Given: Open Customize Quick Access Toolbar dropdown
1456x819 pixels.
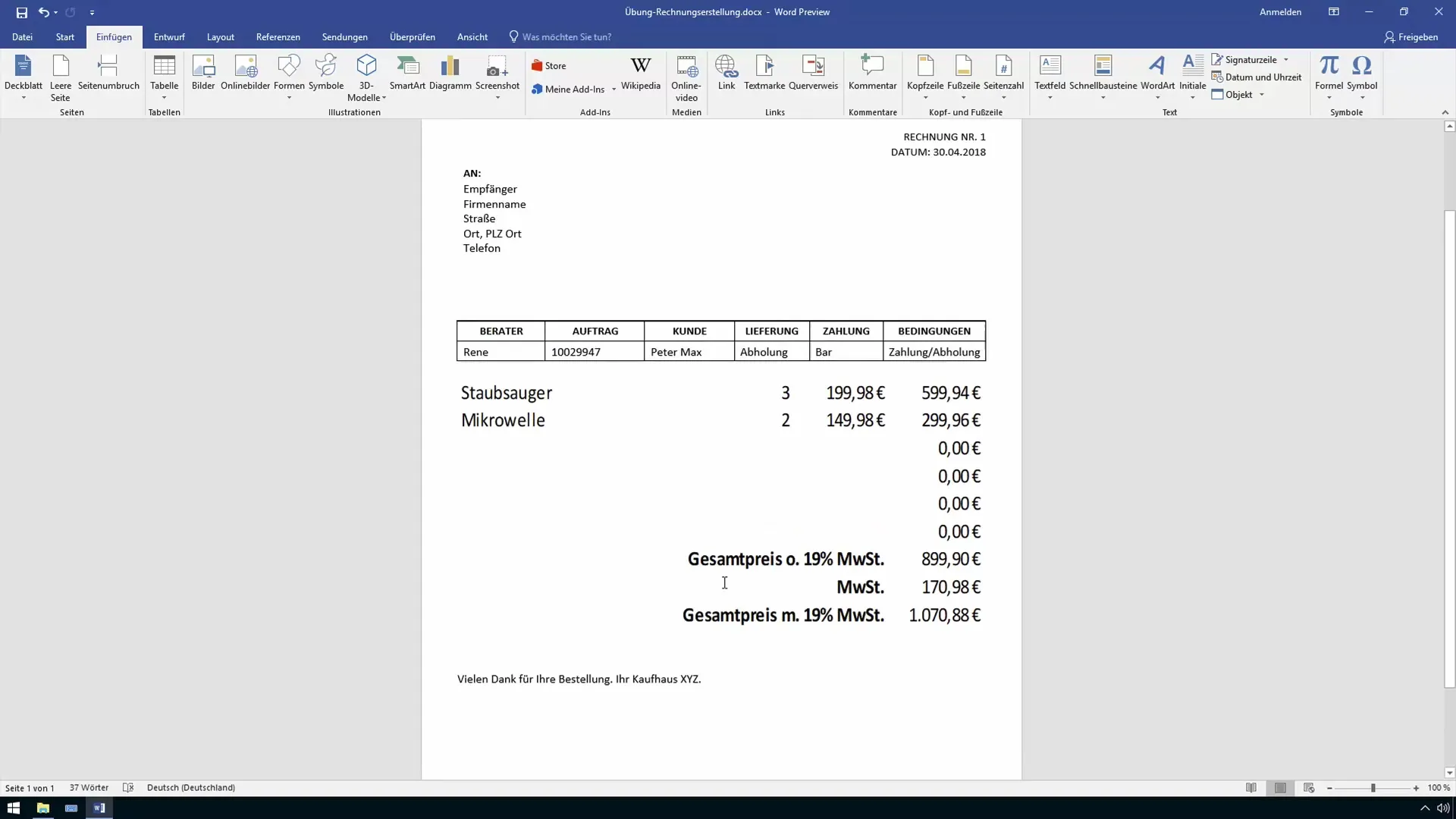Looking at the screenshot, I should tap(92, 12).
